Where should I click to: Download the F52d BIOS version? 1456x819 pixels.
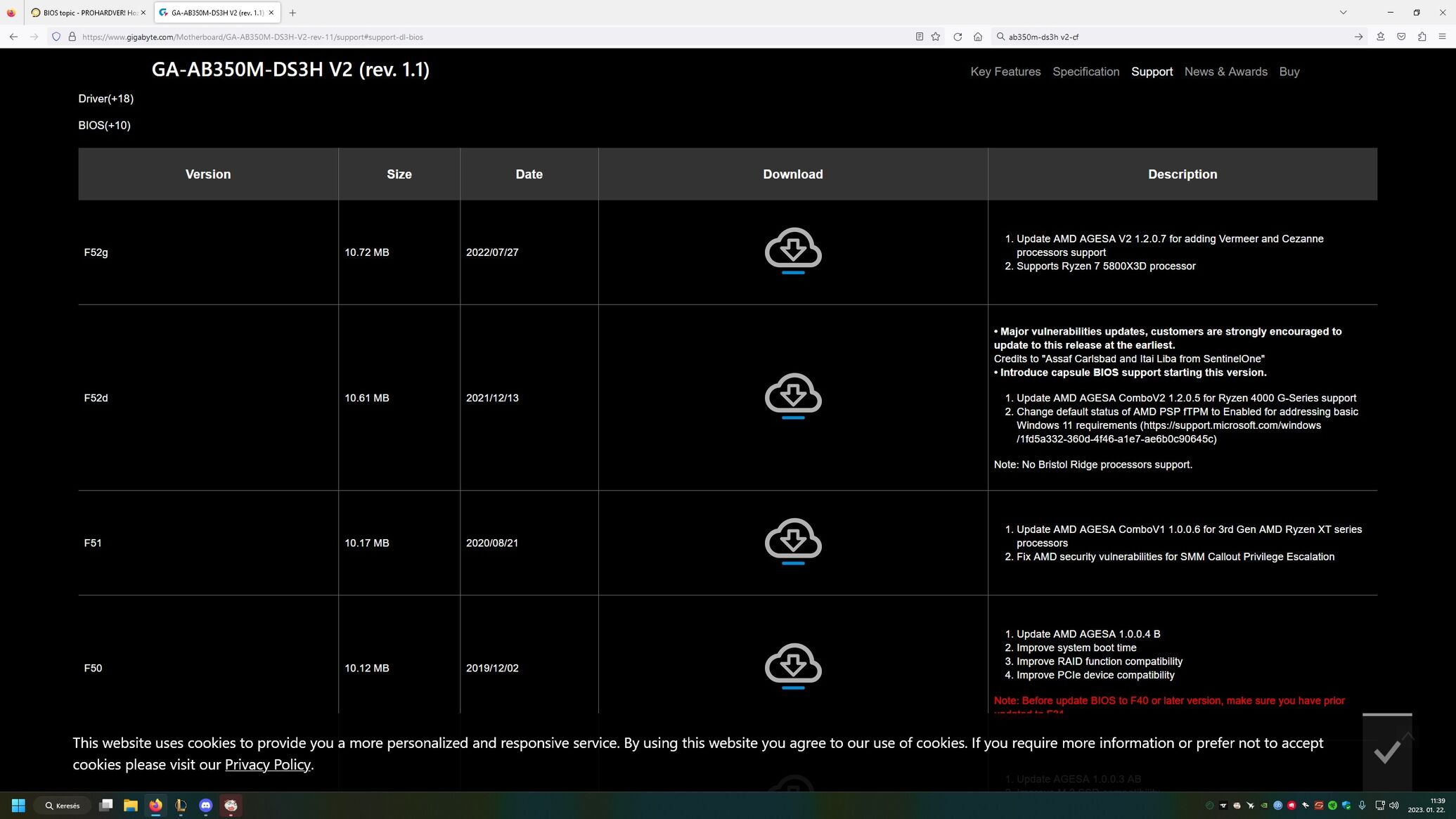coord(792,396)
